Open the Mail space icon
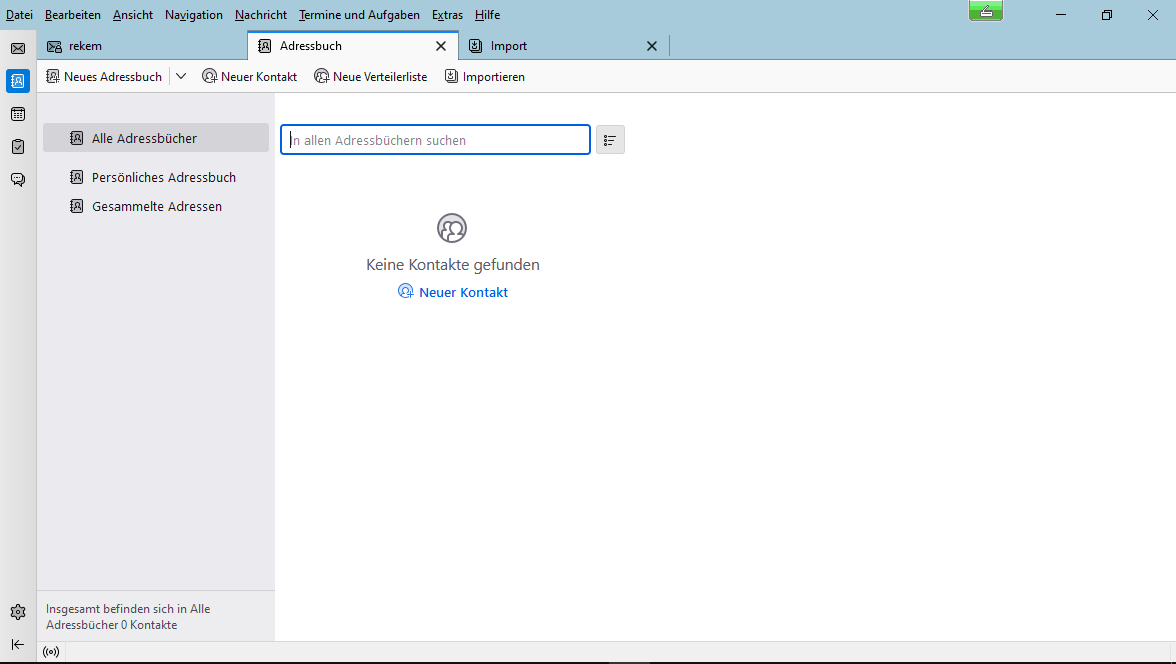This screenshot has width=1176, height=664. pos(18,48)
